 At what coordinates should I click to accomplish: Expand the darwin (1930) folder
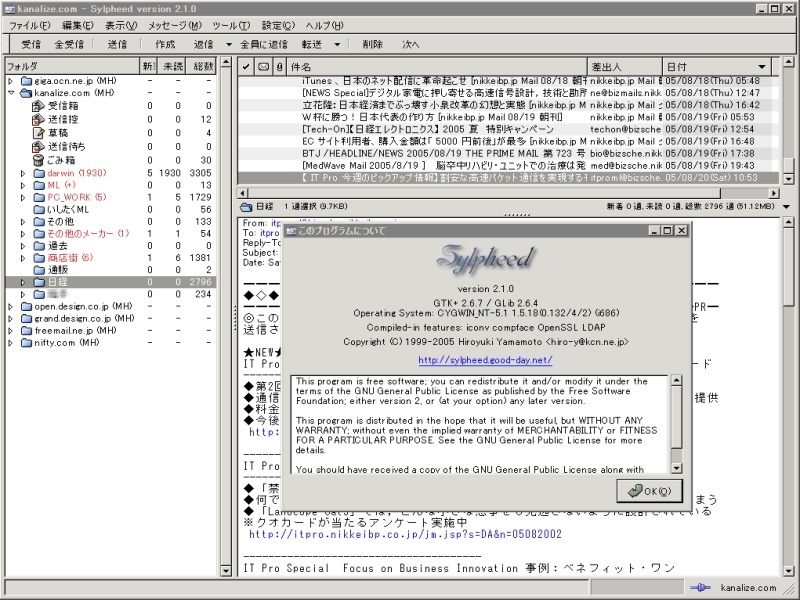pyautogui.click(x=22, y=173)
